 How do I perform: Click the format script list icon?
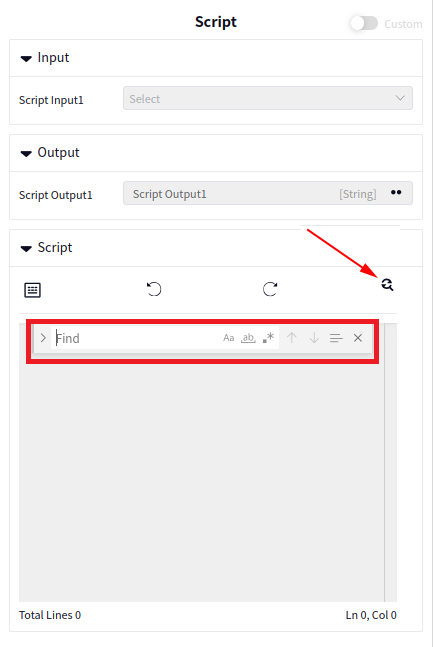pyautogui.click(x=32, y=290)
